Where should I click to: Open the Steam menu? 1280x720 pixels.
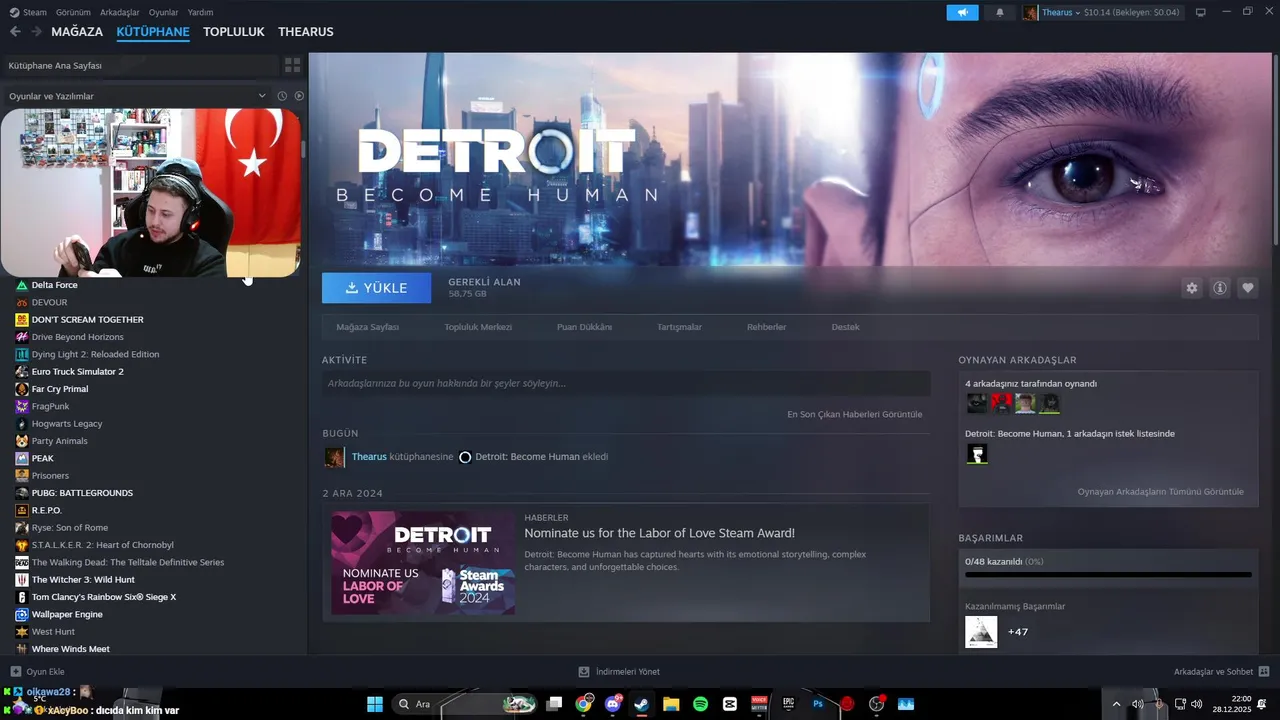28,12
